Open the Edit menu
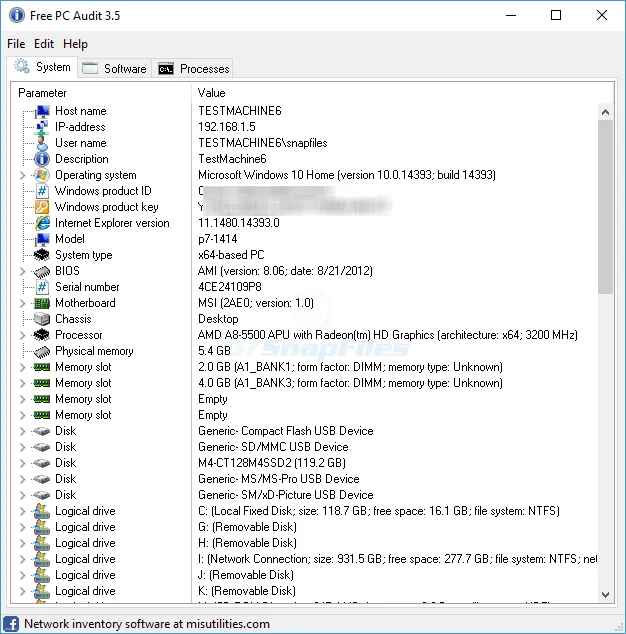626x634 pixels. pyautogui.click(x=44, y=44)
